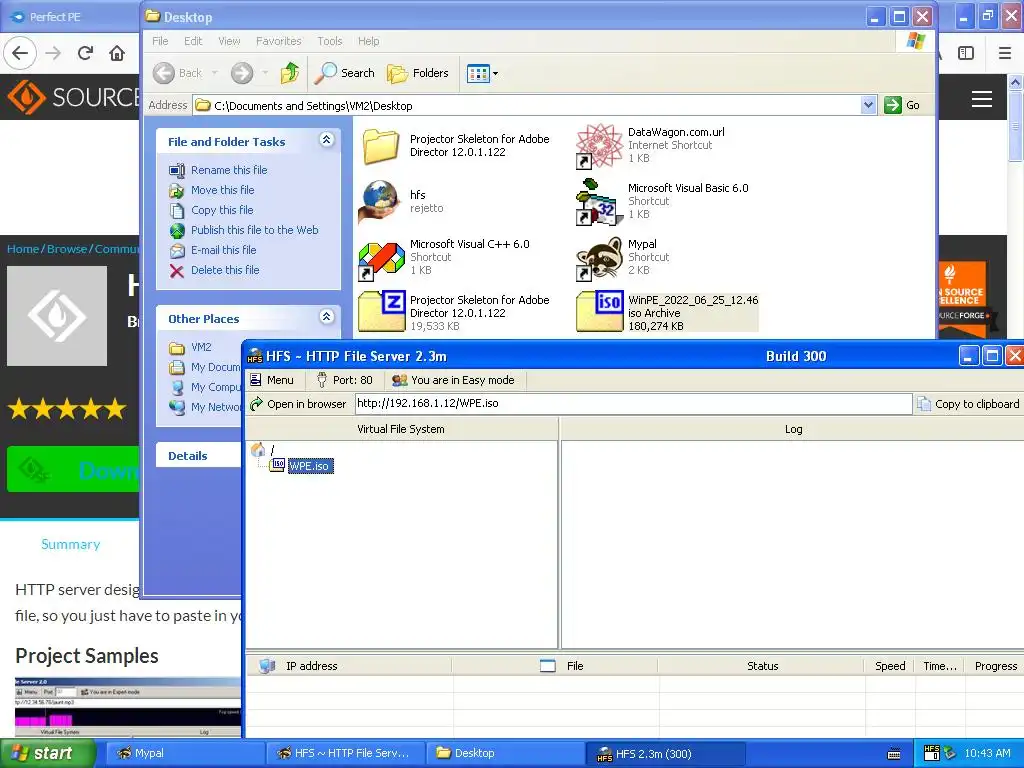Select the root home node in HFS tree
The image size is (1024, 768).
pos(261,449)
